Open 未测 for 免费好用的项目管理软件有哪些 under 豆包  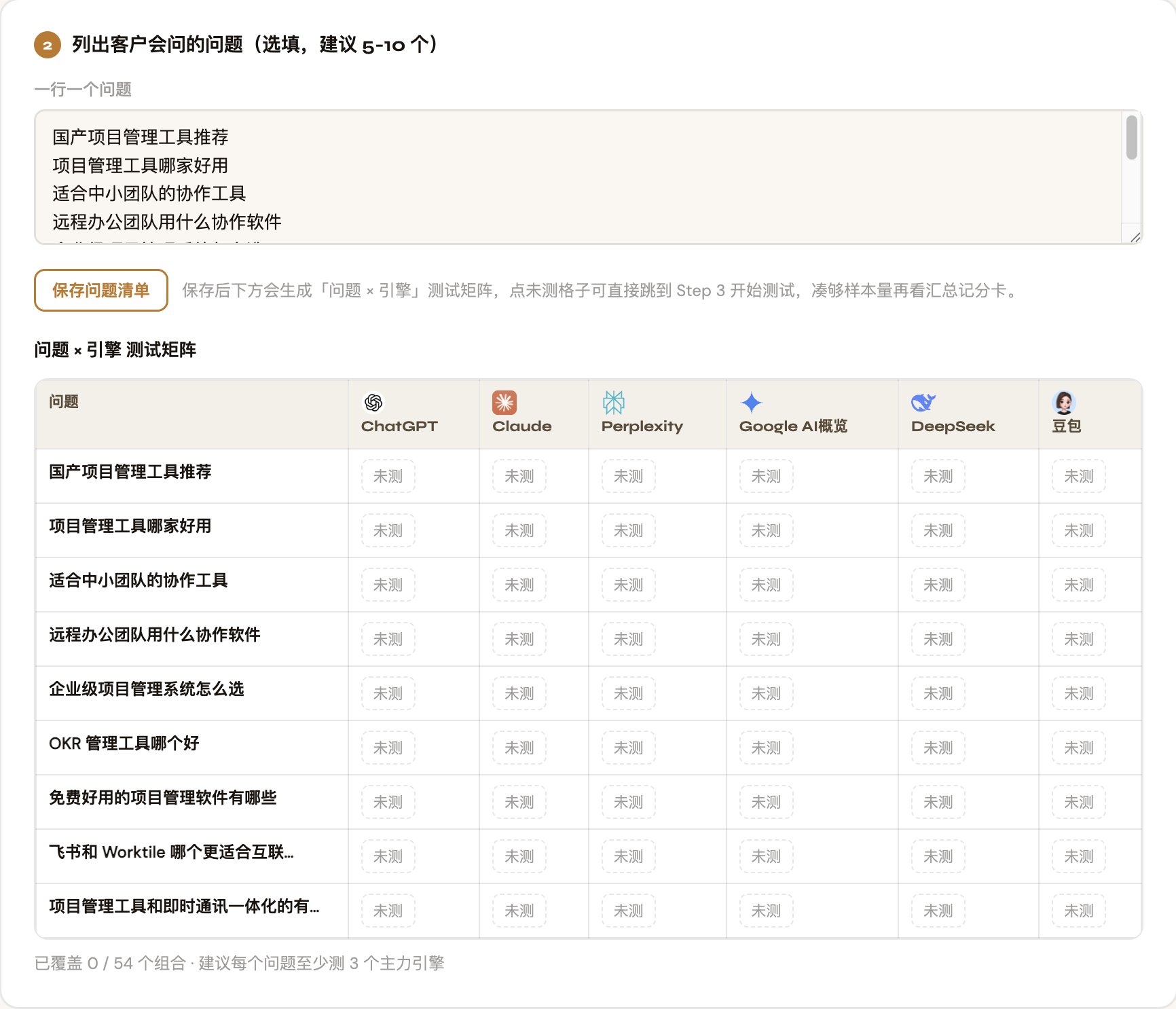[1079, 802]
